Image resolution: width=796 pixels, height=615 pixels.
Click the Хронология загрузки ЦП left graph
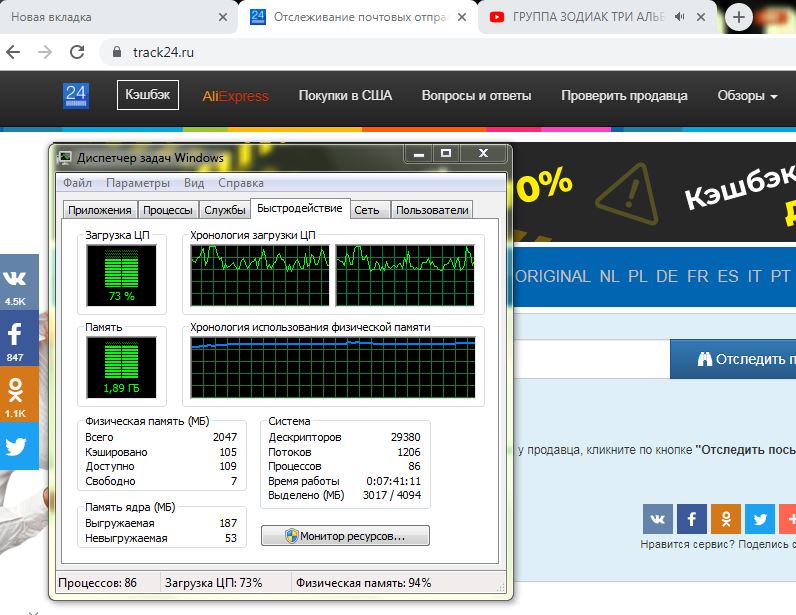click(x=260, y=275)
